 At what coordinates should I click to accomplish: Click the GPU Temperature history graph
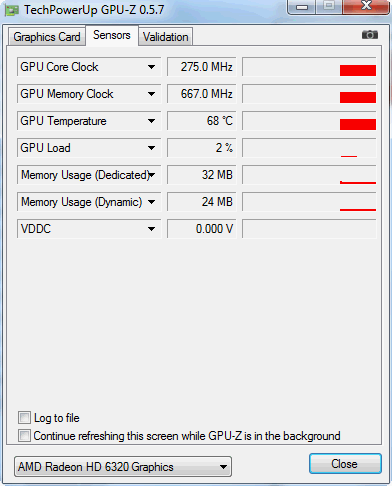click(x=310, y=121)
